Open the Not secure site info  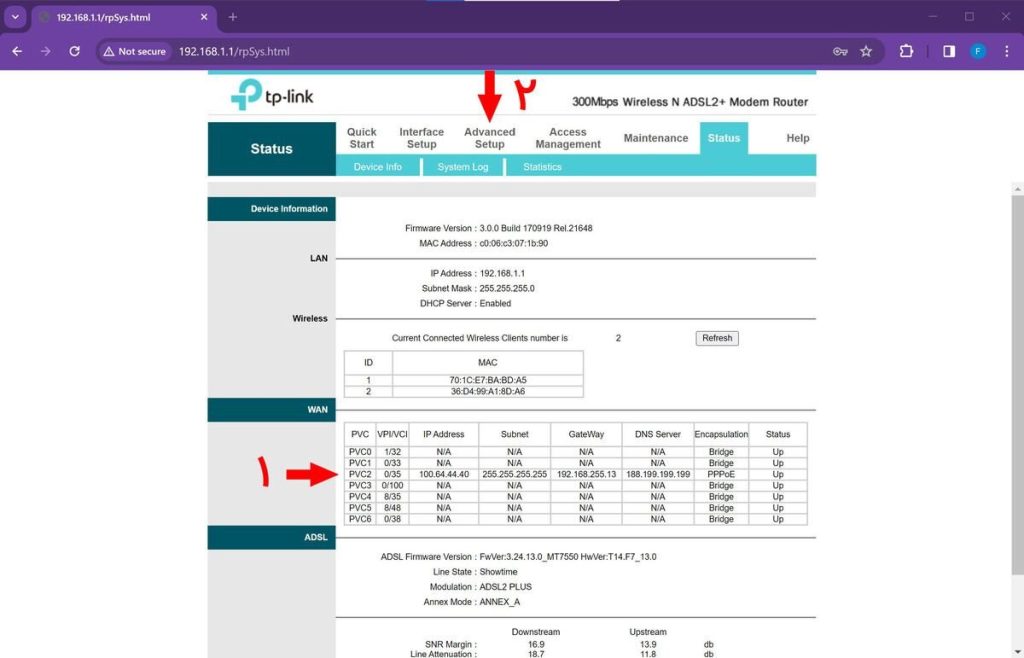(135, 51)
